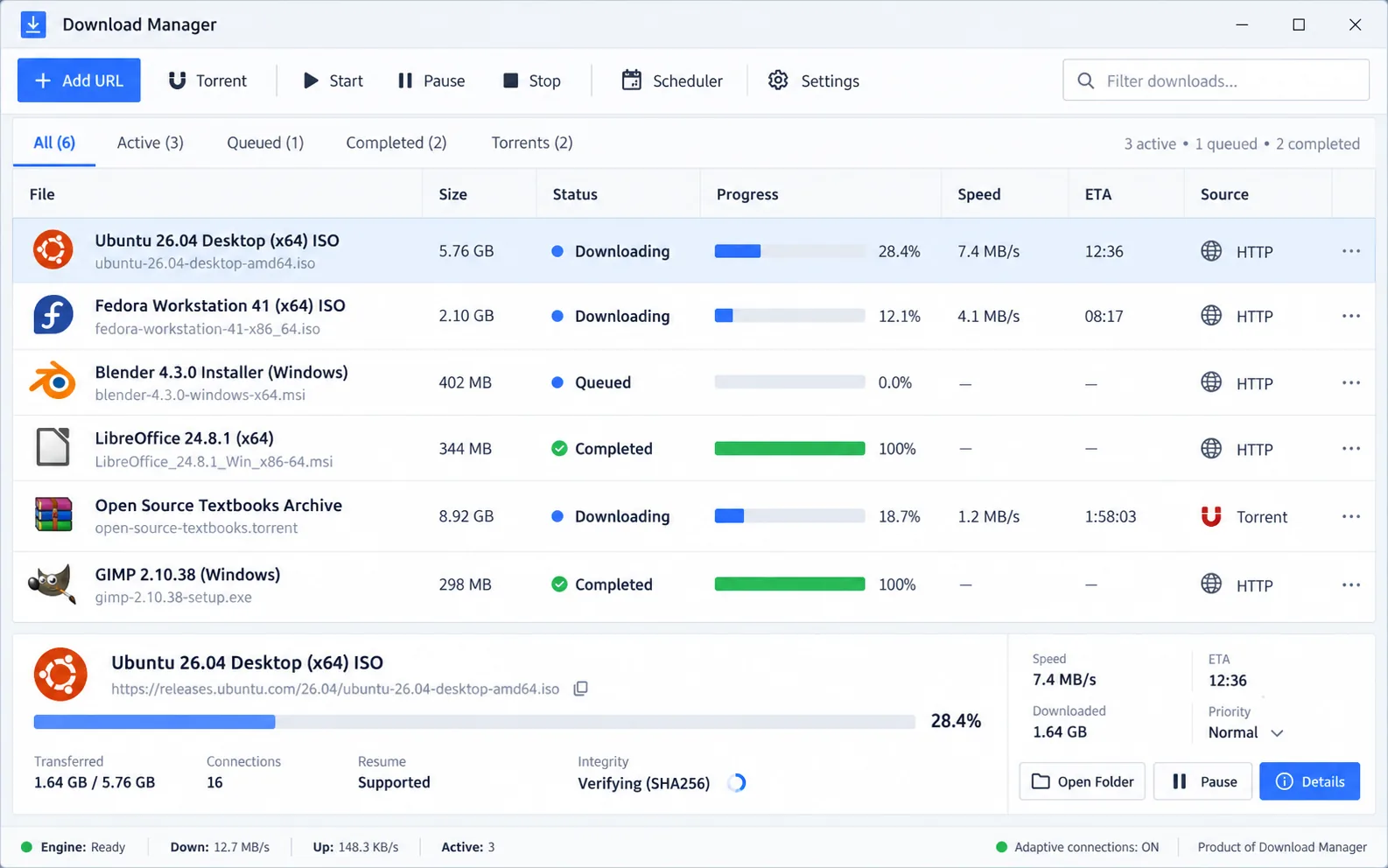The image size is (1388, 868).
Task: Click the archive icon for Open Source Textbooks
Action: pyautogui.click(x=53, y=514)
